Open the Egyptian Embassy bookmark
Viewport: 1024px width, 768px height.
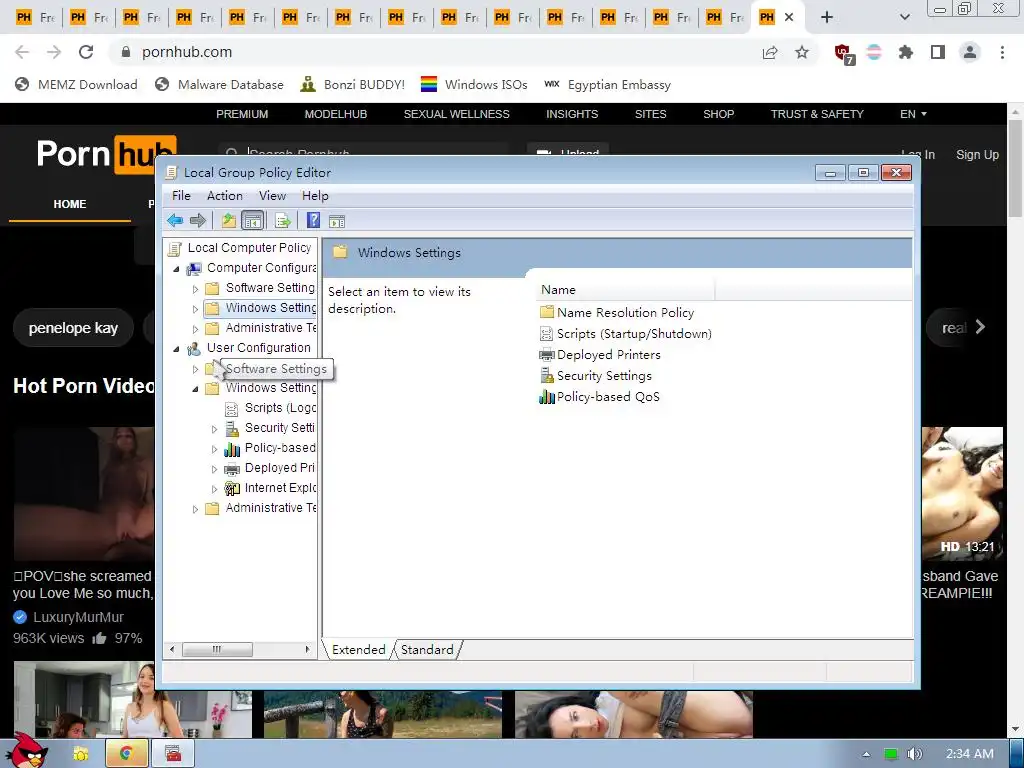[607, 85]
